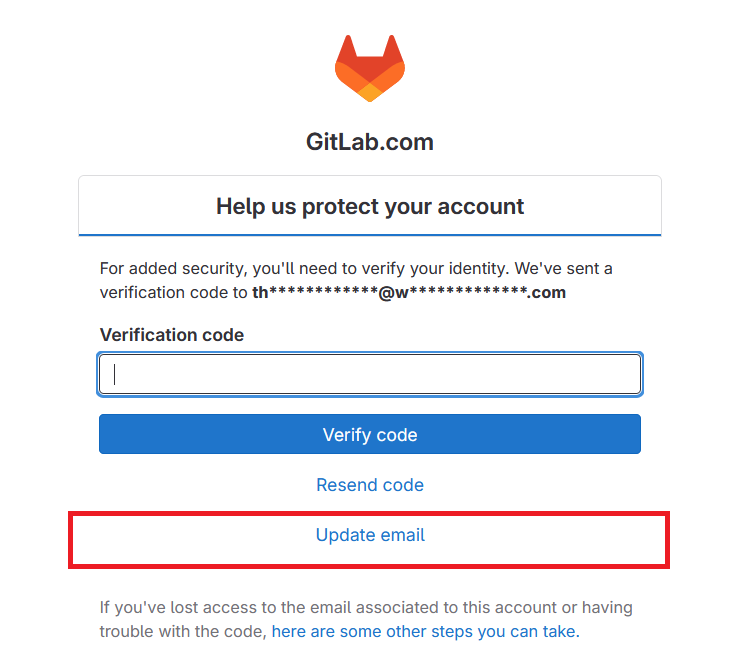
Task: Click the GitLab.com title text
Action: (369, 142)
